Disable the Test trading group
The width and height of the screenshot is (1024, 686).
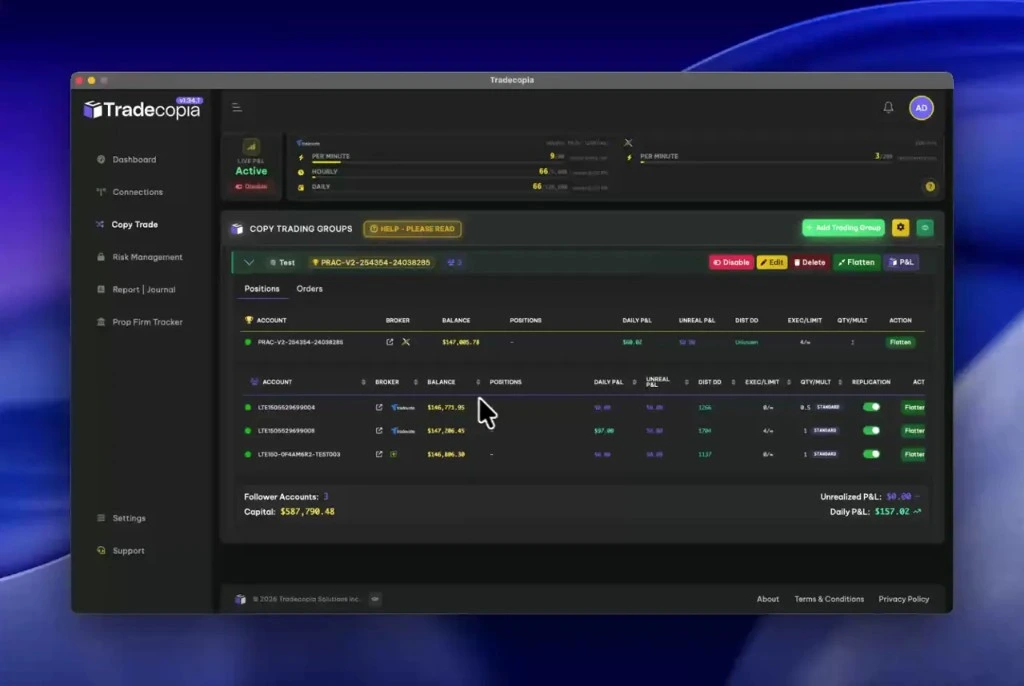click(x=731, y=262)
